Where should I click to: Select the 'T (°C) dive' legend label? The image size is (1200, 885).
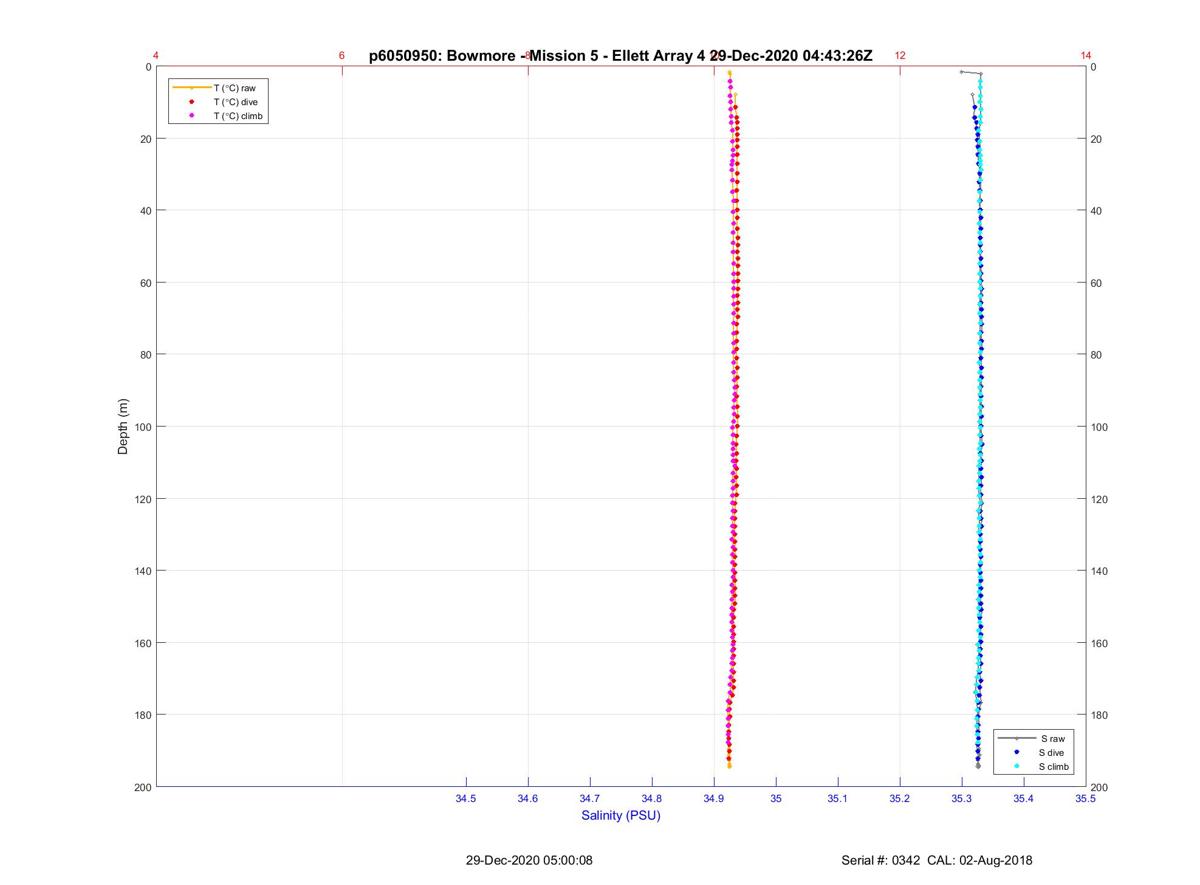tap(236, 102)
